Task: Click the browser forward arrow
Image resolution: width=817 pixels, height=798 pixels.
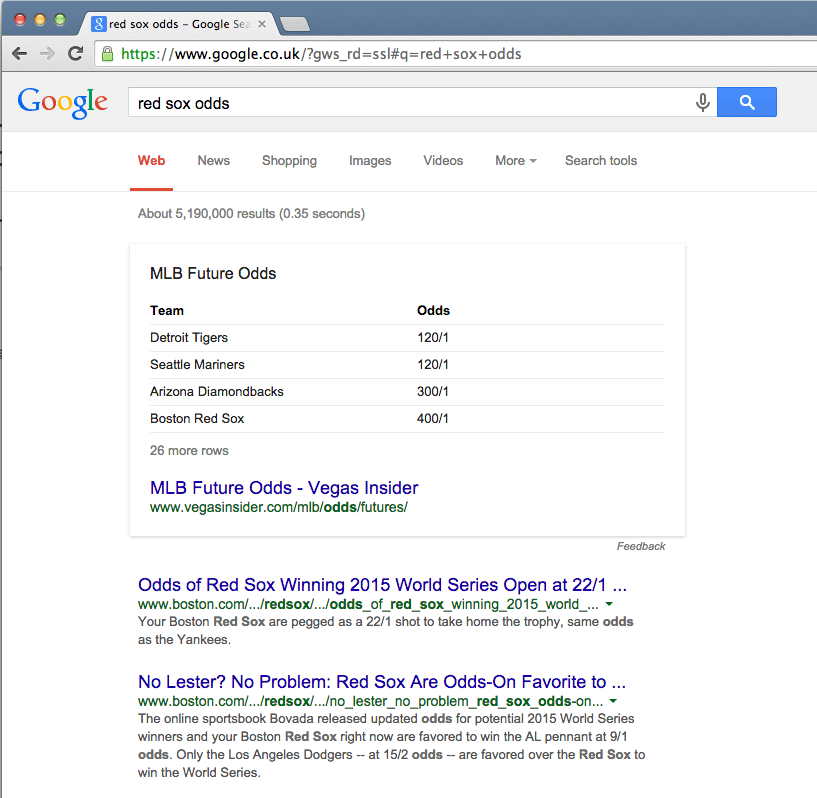Action: click(47, 54)
